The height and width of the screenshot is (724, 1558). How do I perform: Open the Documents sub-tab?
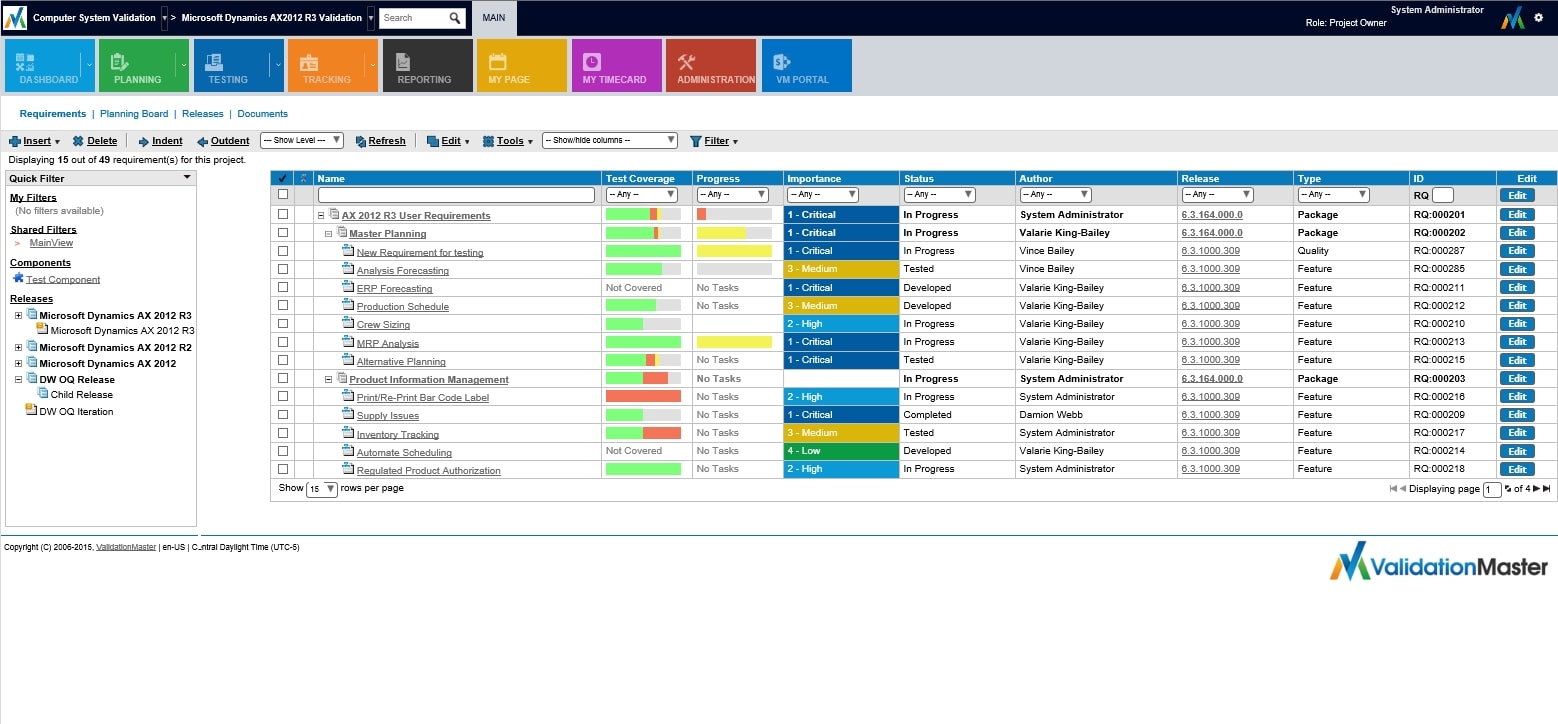tap(262, 114)
